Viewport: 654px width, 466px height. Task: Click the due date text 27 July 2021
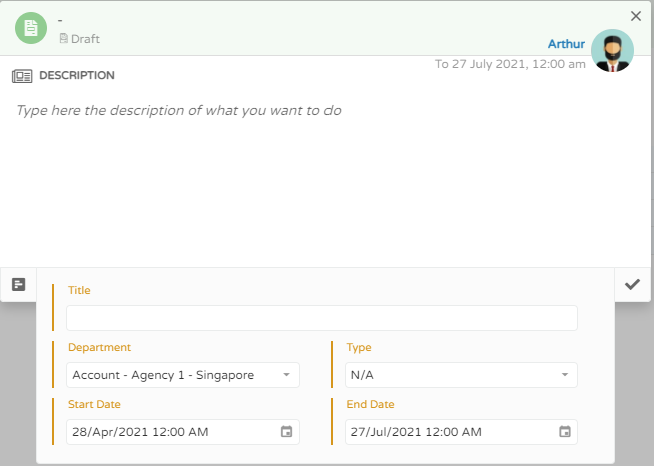tap(510, 64)
